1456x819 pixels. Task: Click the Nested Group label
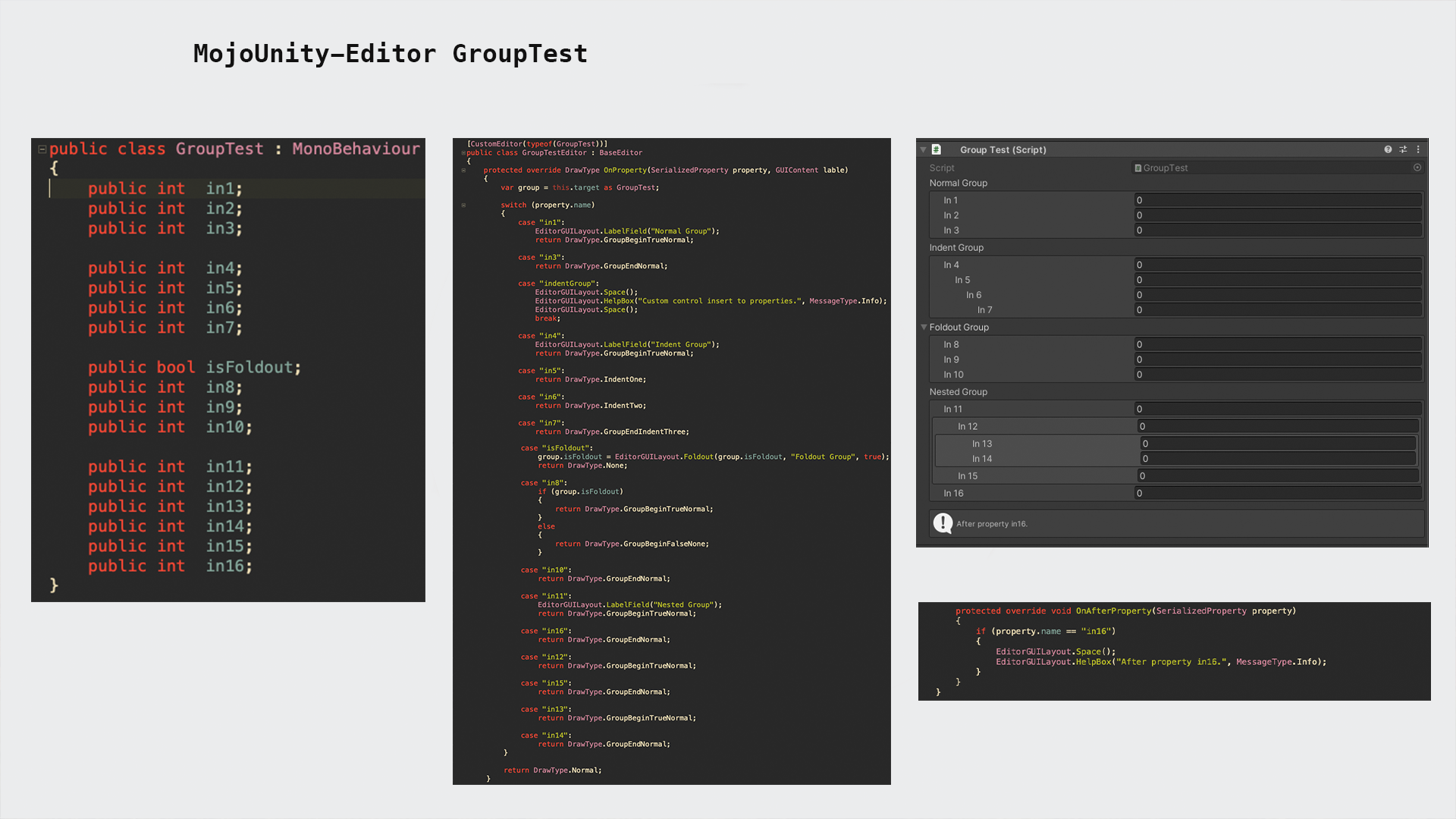(x=959, y=392)
